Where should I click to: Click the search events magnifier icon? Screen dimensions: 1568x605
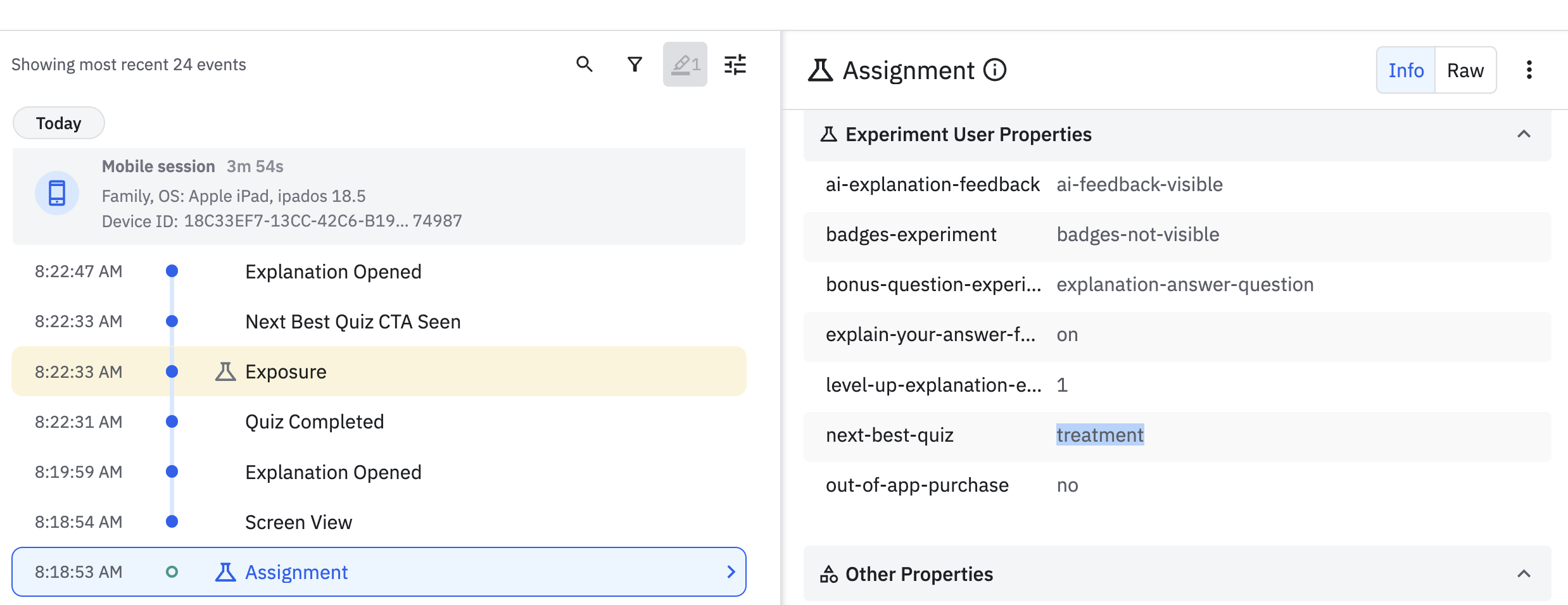tap(584, 65)
